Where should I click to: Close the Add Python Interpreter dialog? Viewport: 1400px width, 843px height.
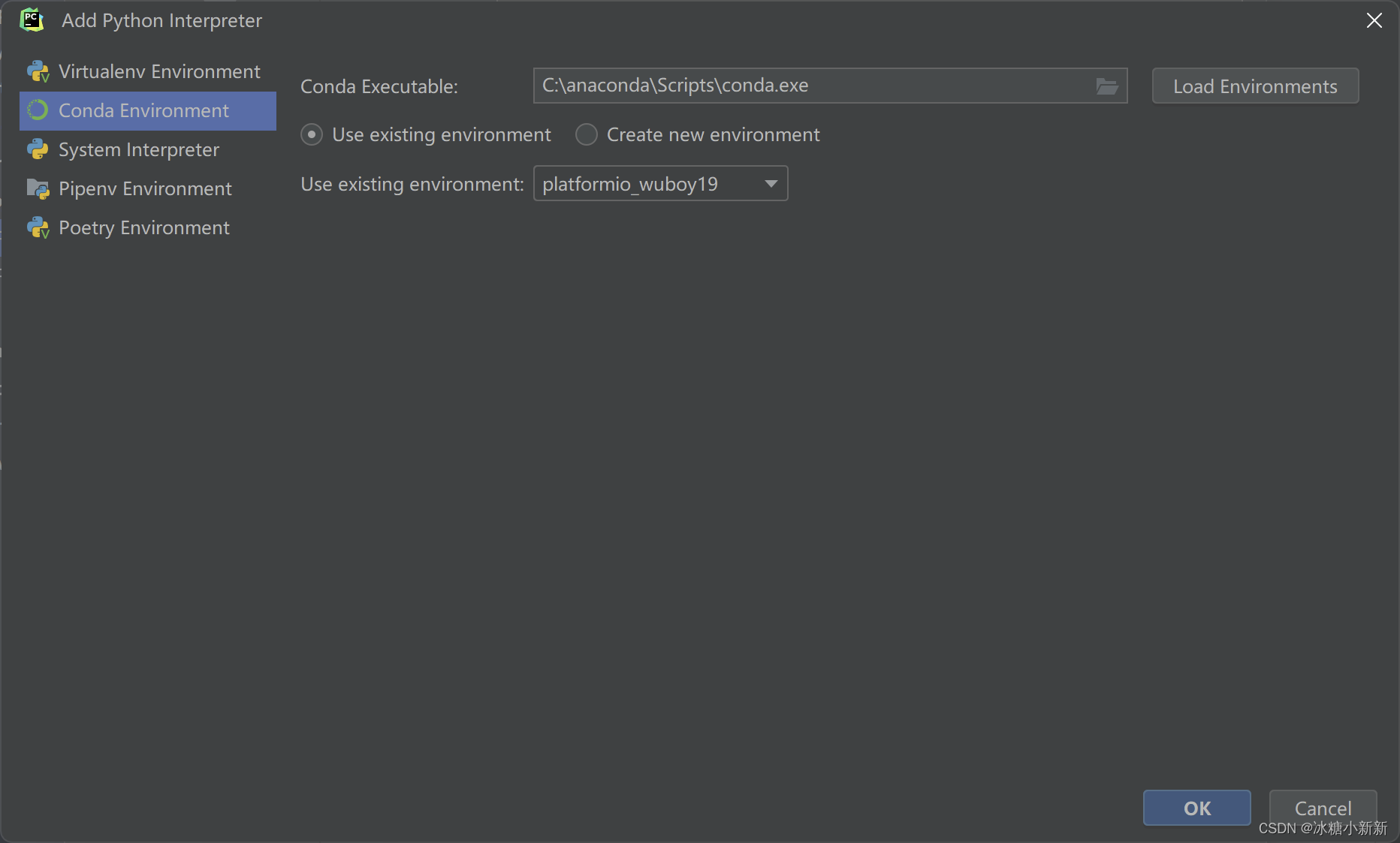[1374, 20]
